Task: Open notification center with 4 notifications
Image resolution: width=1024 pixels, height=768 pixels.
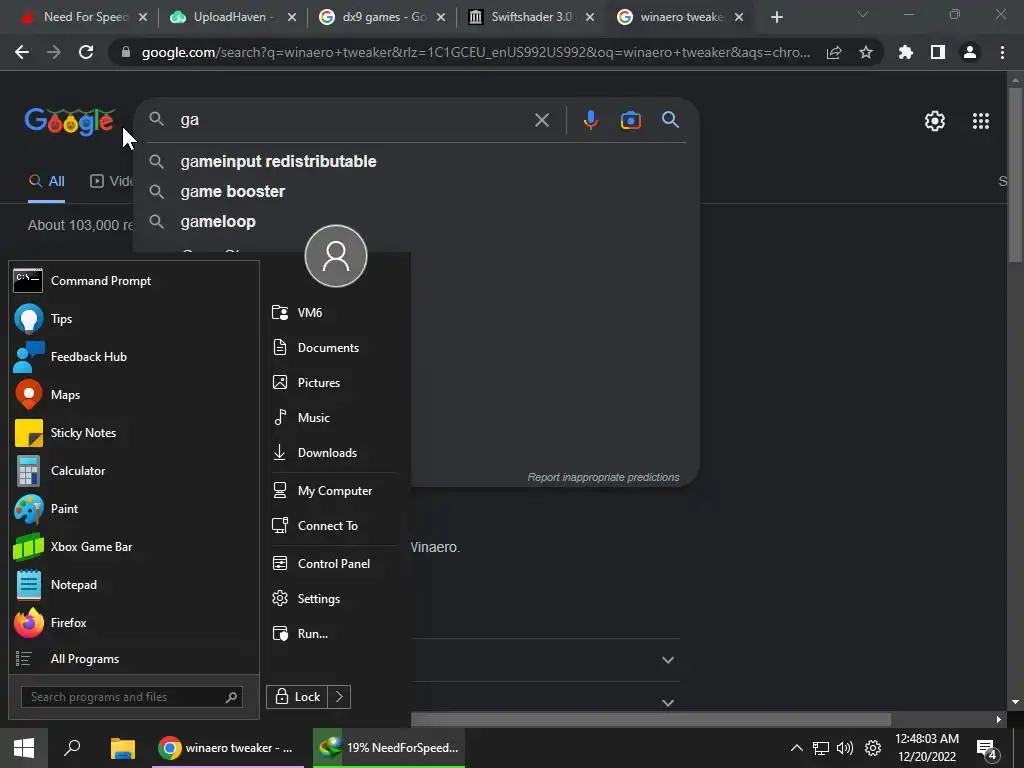Action: point(986,749)
